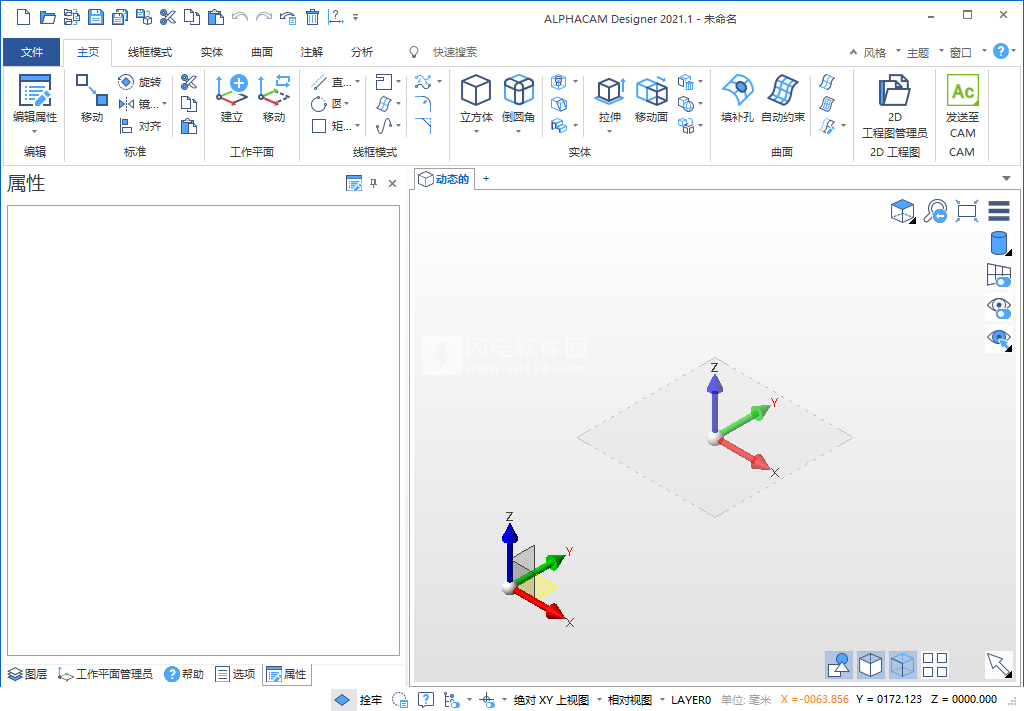1024x711 pixels.
Task: Expand the quick access toolbar customize arrow
Action: pos(355,17)
